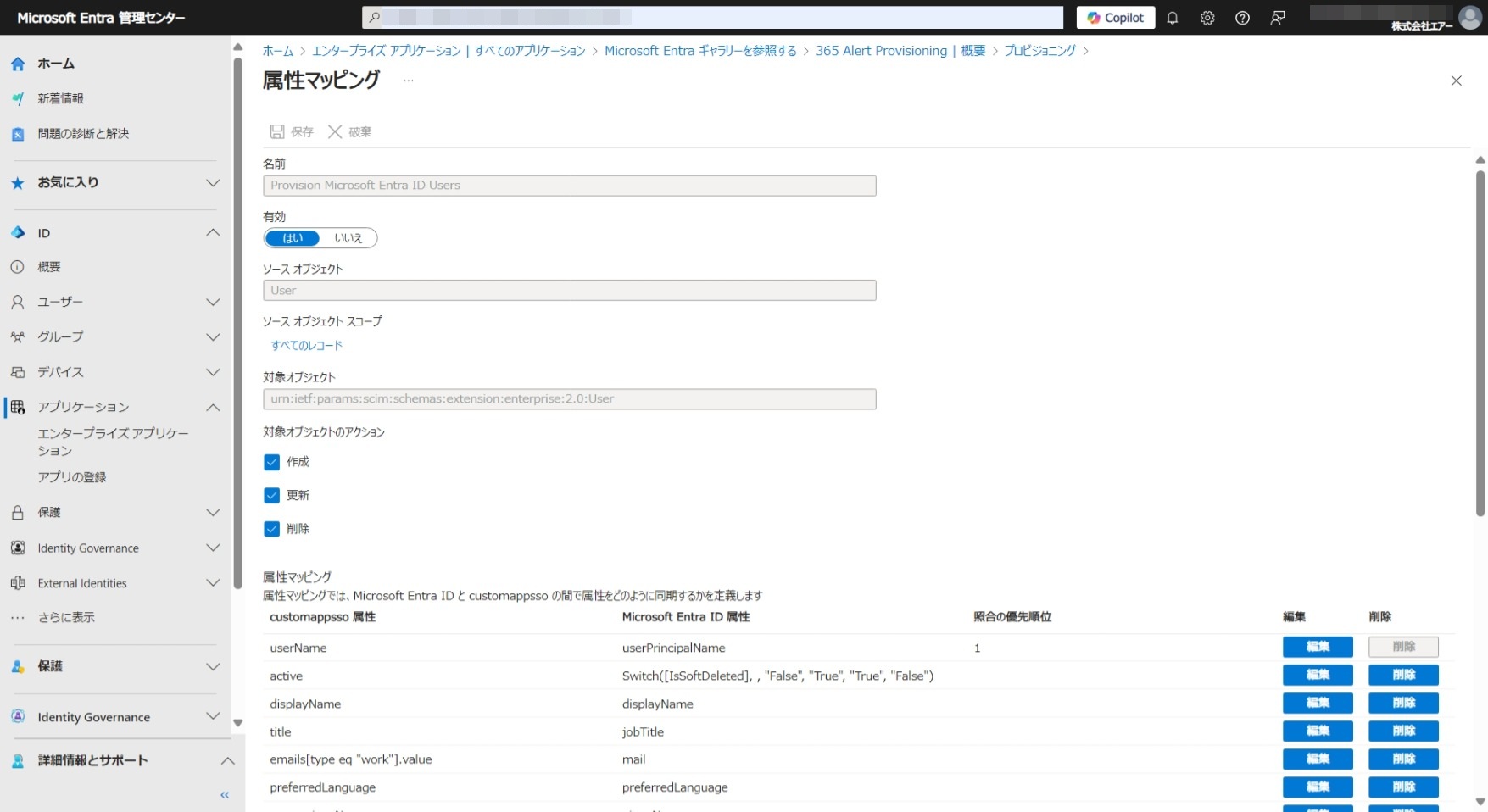This screenshot has height=812, width=1488.
Task: Select 概要 in the sidebar menu
Action: [x=49, y=267]
